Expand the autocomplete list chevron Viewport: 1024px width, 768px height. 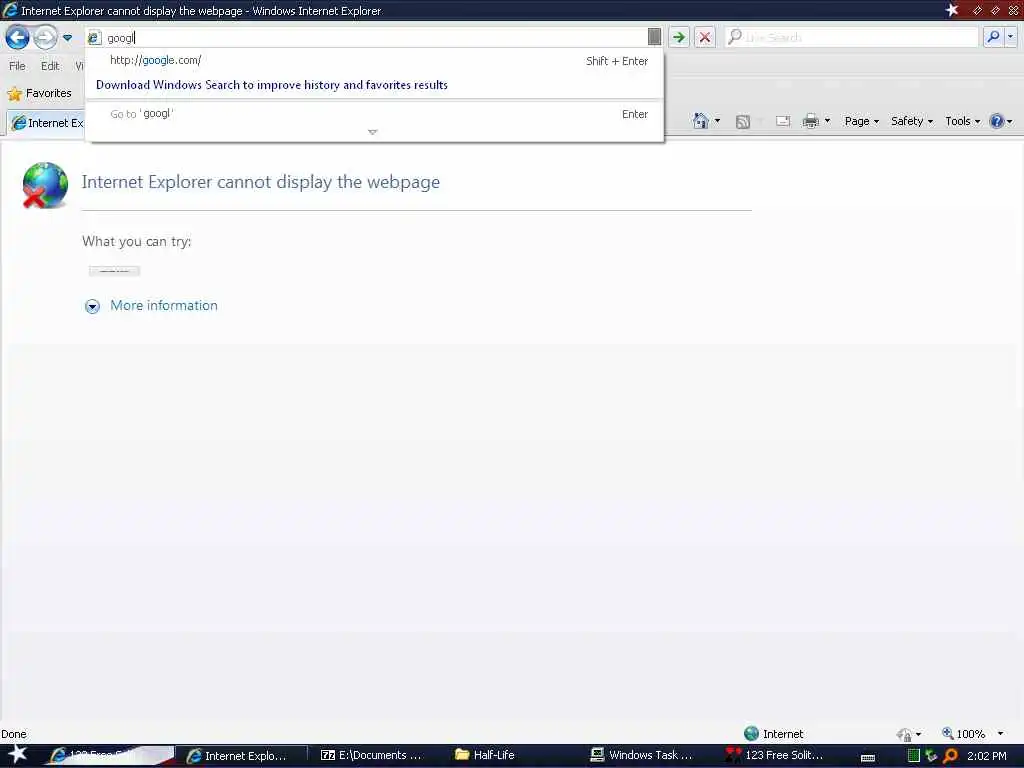pyautogui.click(x=373, y=132)
